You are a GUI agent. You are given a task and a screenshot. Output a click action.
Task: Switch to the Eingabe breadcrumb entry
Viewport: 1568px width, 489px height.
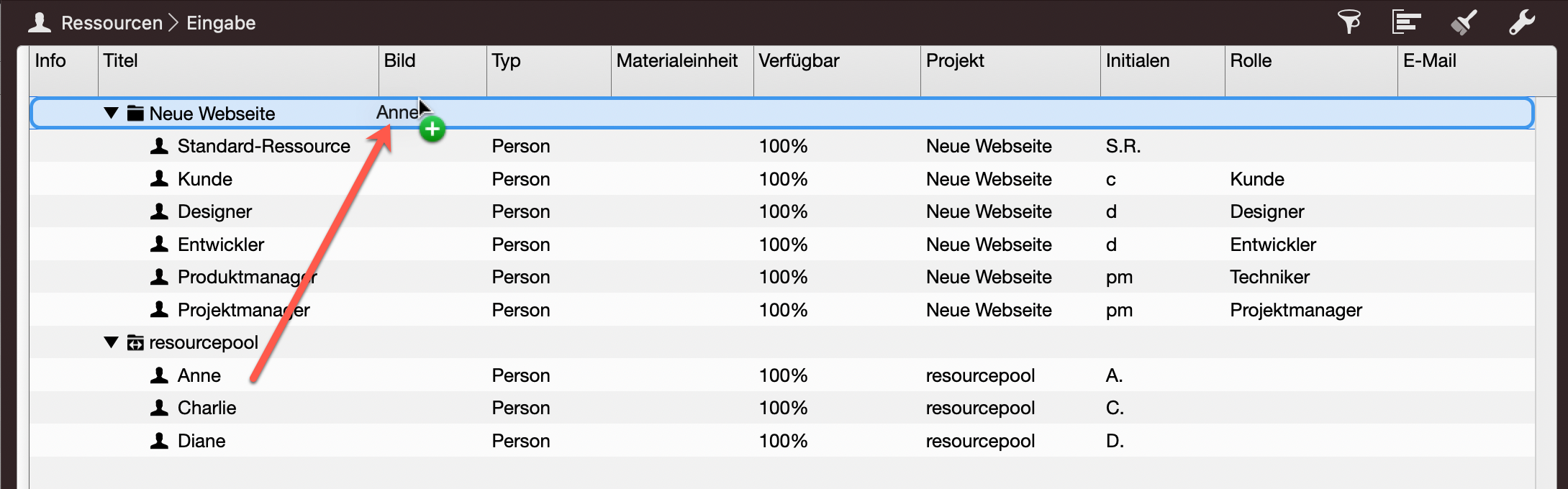[x=221, y=22]
